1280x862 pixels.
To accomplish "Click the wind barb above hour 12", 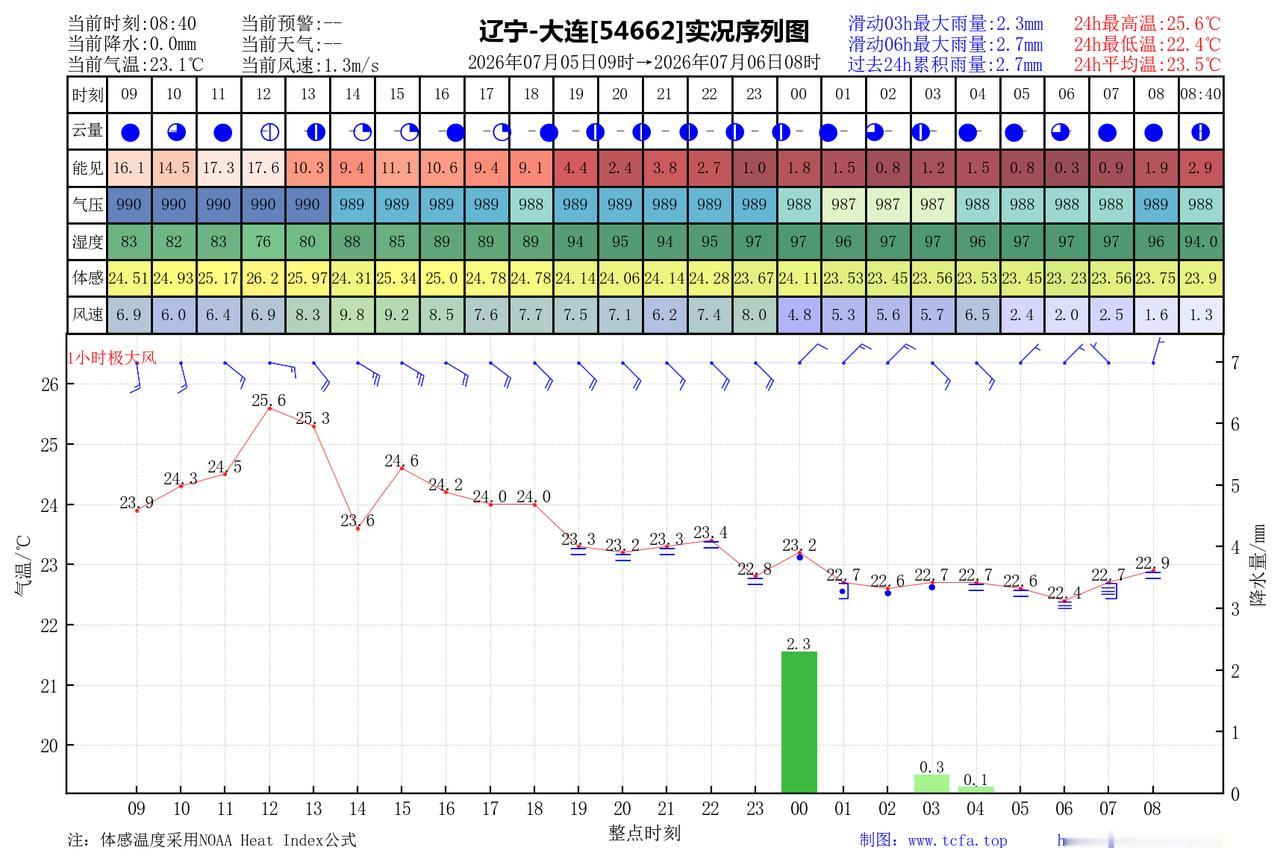I will click(x=283, y=368).
